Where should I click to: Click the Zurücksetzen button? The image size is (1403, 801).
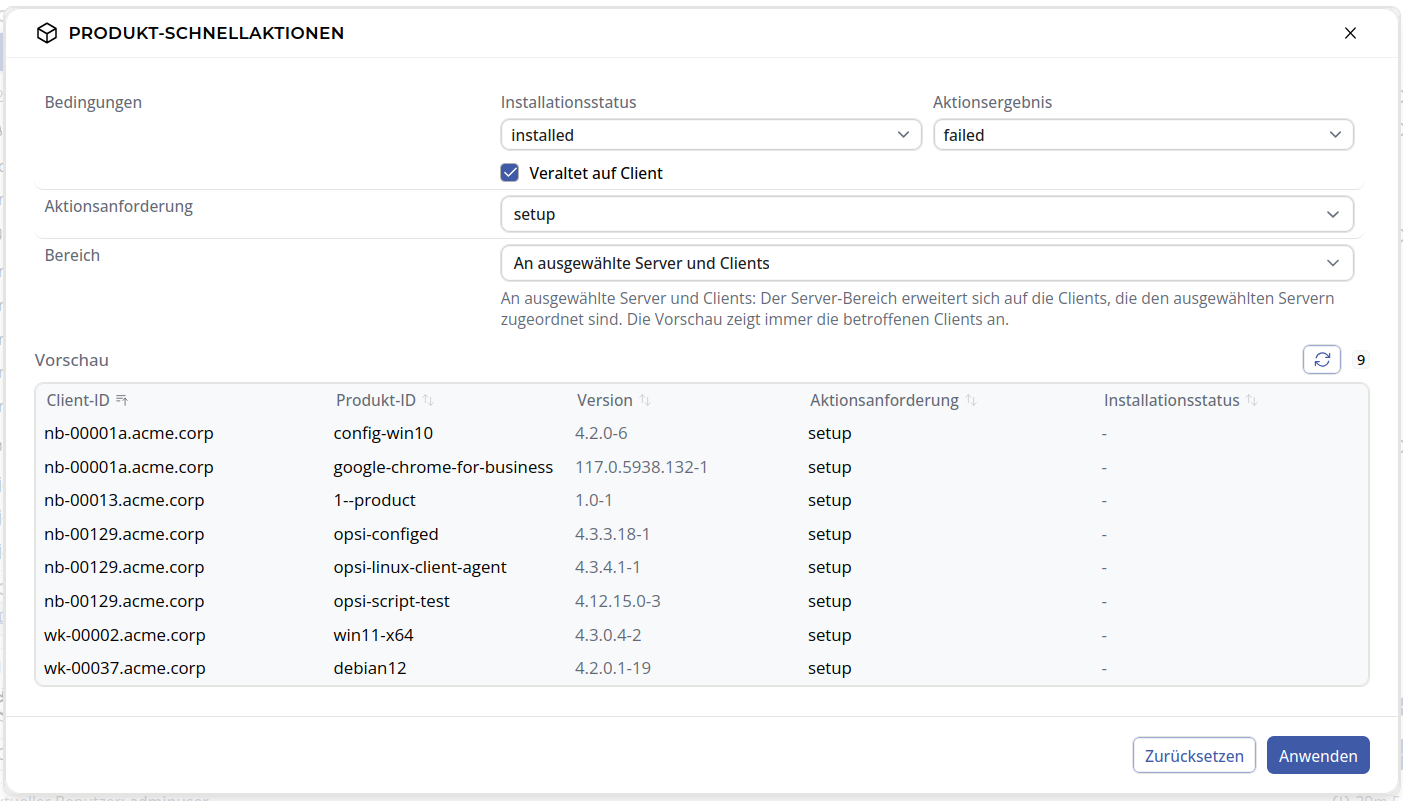tap(1194, 755)
